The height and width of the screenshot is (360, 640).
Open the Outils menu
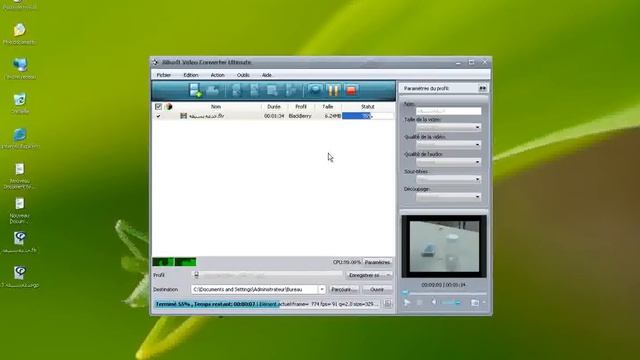243,75
